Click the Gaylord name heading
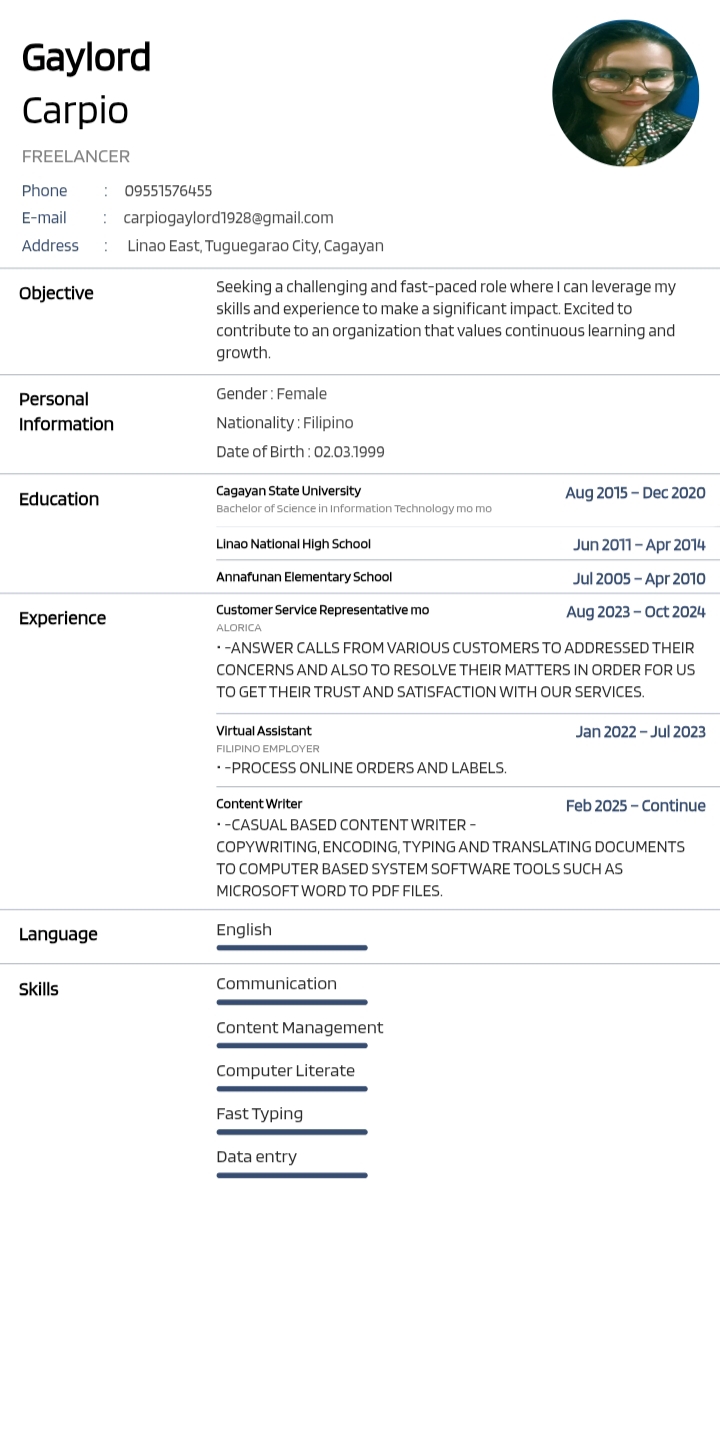 [86, 58]
